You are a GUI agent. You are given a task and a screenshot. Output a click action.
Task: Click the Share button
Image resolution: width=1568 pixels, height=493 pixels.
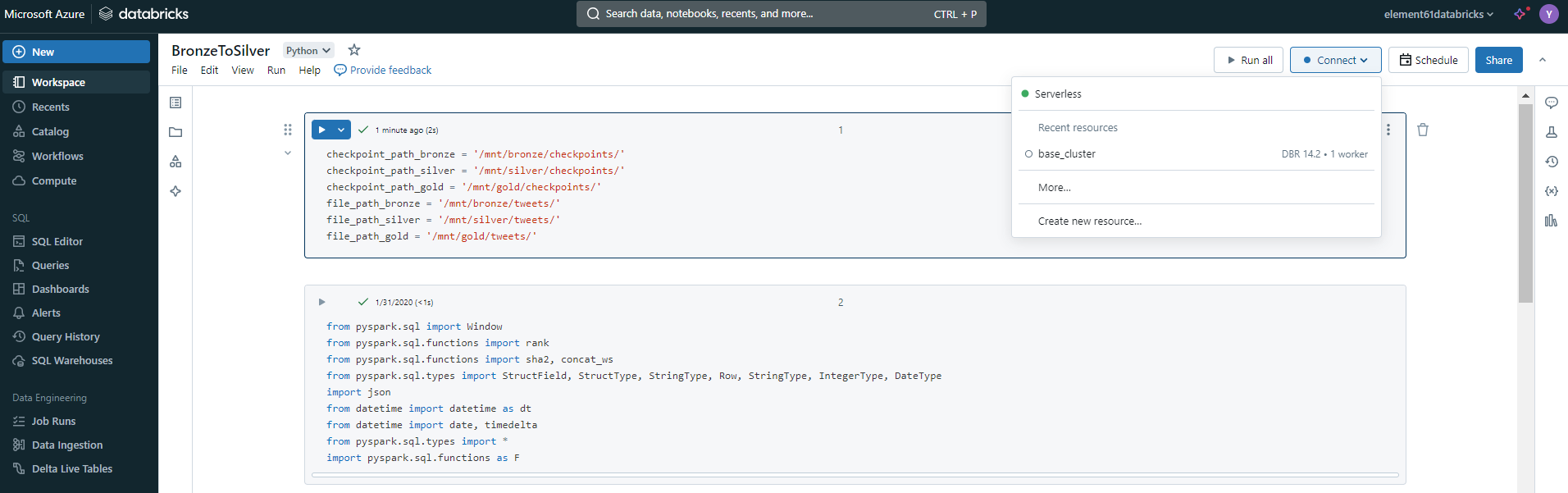pos(1498,60)
